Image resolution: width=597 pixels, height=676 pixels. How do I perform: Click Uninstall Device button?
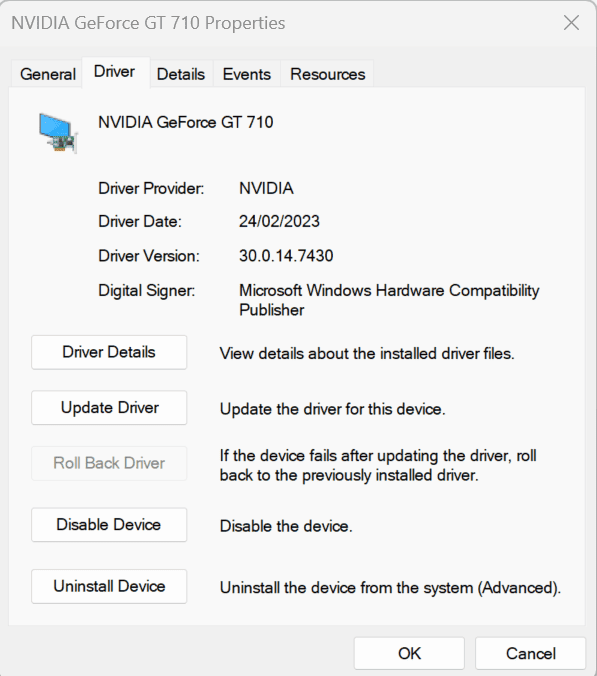109,586
